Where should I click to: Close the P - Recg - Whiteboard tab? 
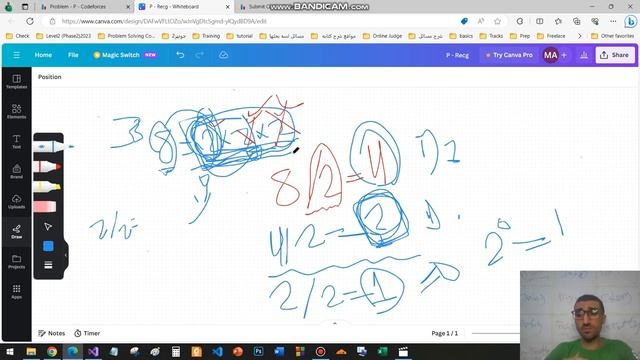228,7
